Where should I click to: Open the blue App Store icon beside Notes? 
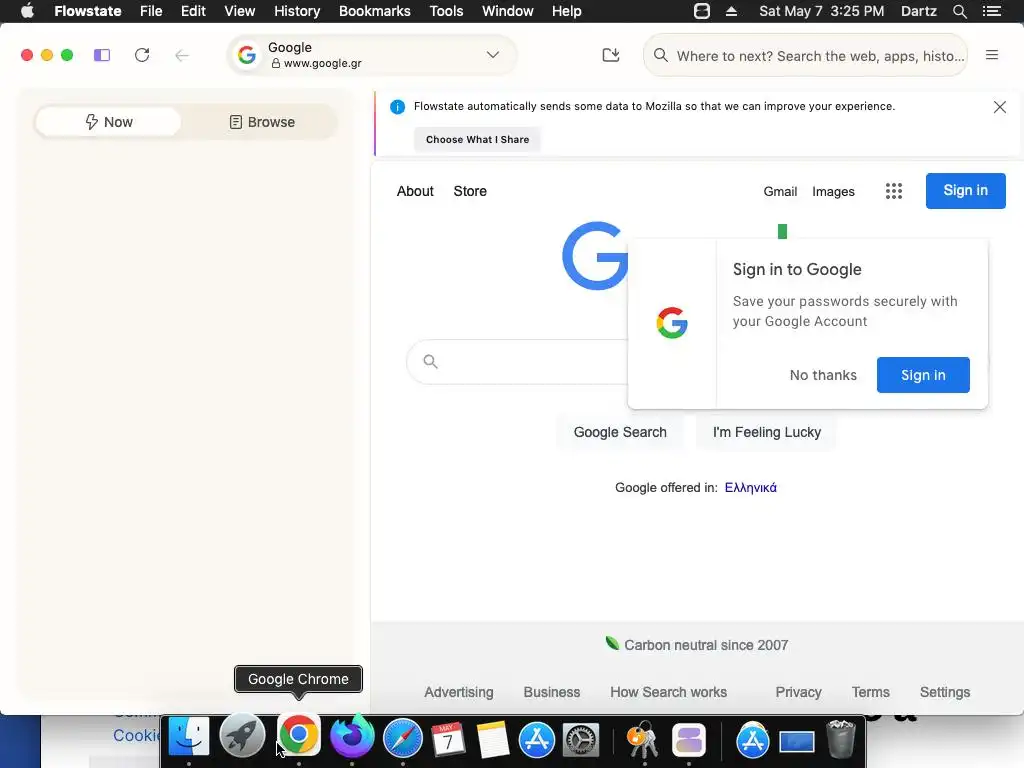[536, 740]
